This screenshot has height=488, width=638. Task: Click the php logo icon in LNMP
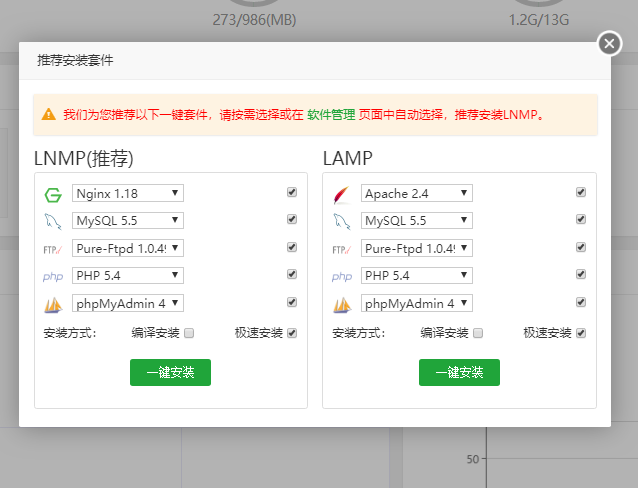tap(53, 277)
